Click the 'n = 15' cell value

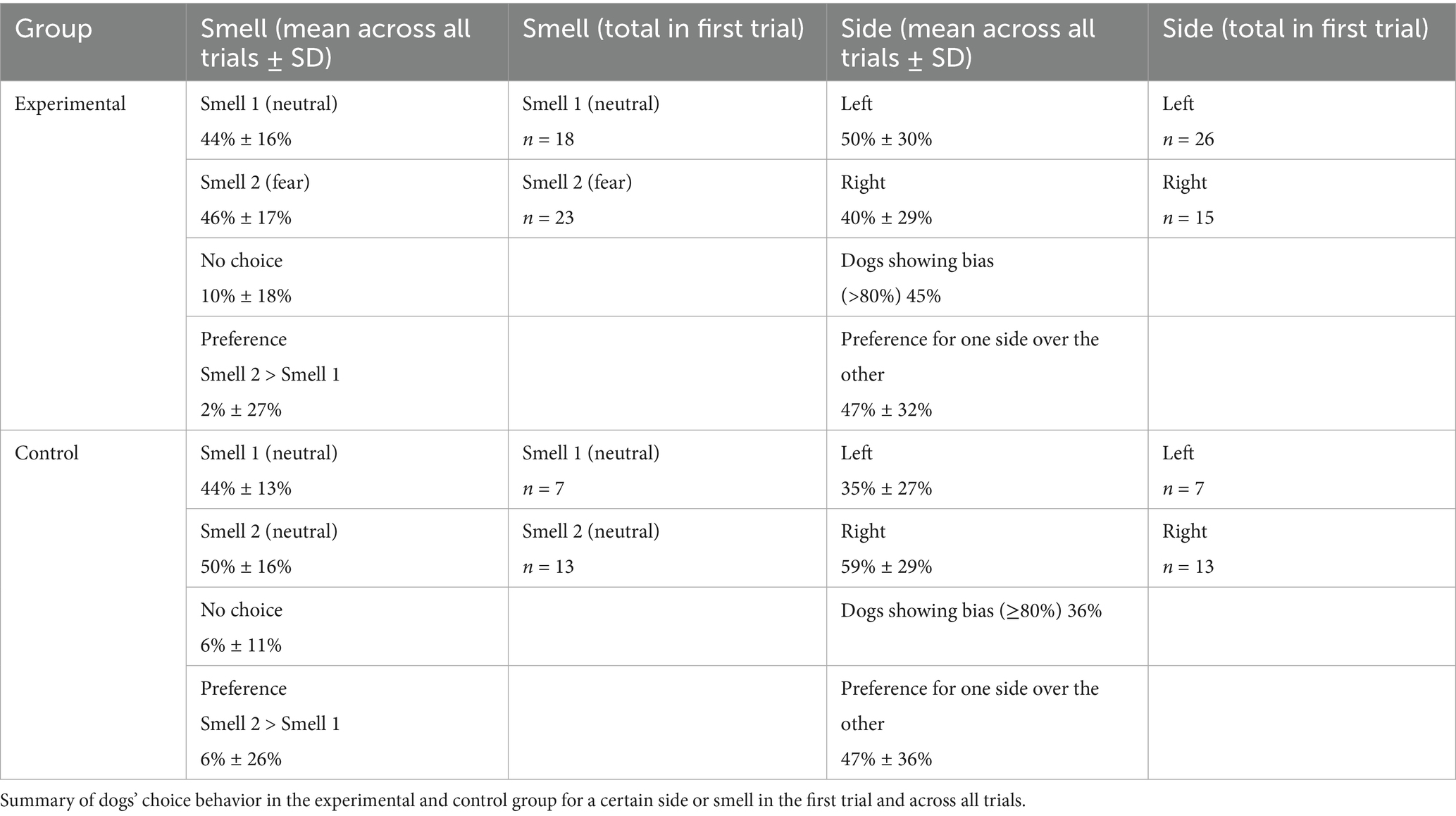(1188, 218)
